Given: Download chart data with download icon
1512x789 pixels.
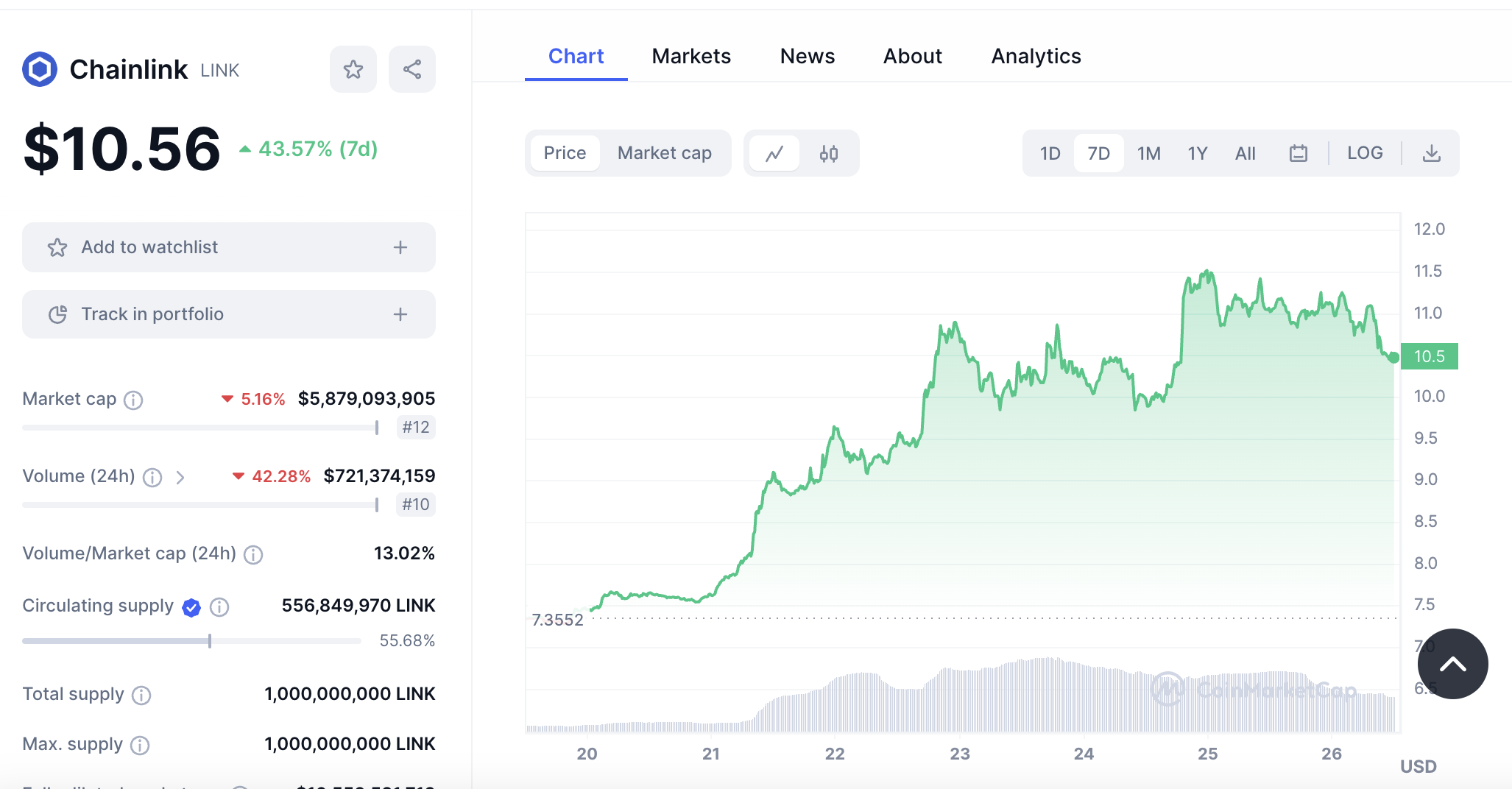Looking at the screenshot, I should click(1431, 153).
